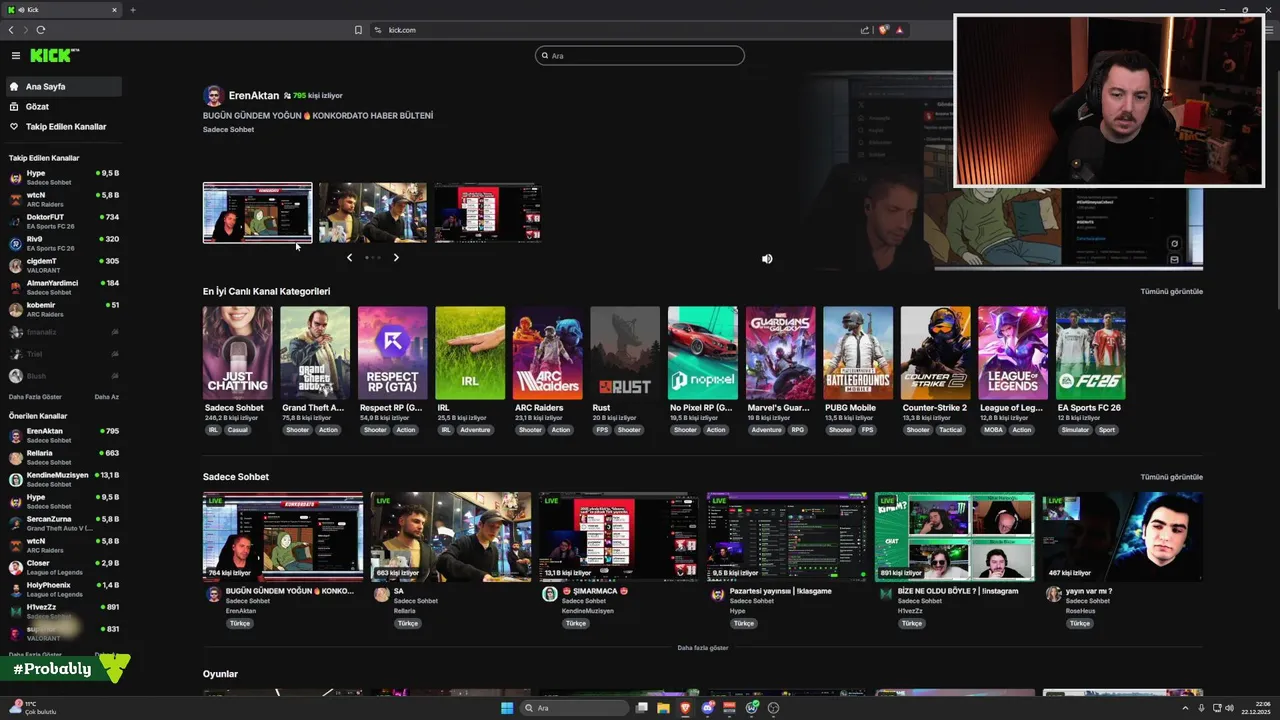The width and height of the screenshot is (1280, 720).
Task: Open Task View on taskbar
Action: 642,708
